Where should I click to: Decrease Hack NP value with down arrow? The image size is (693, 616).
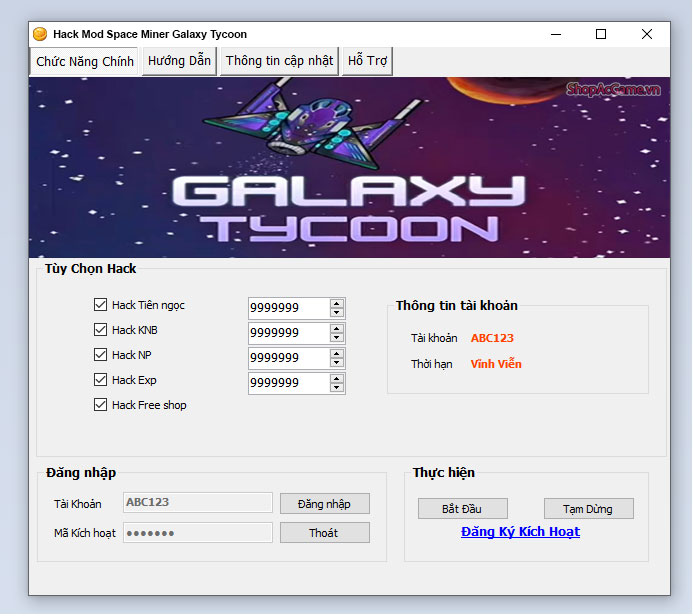point(337,362)
